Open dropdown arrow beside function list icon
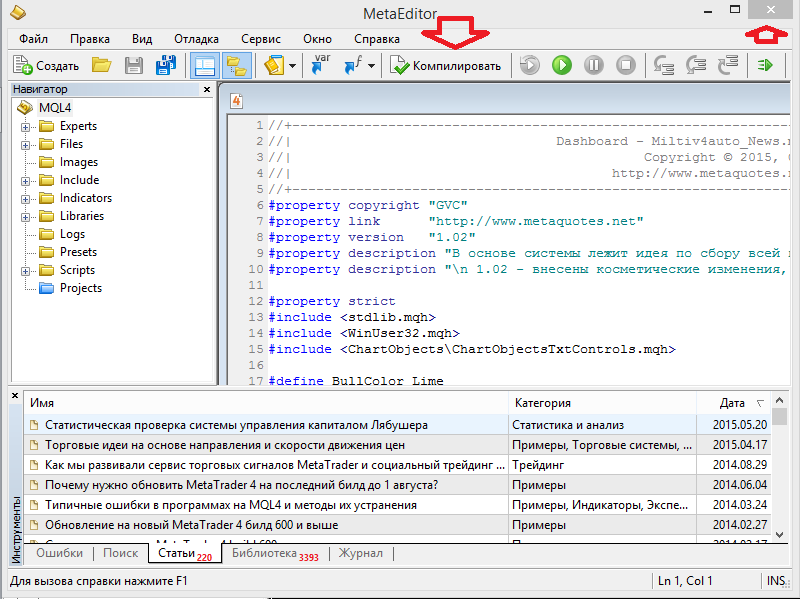 tap(371, 66)
